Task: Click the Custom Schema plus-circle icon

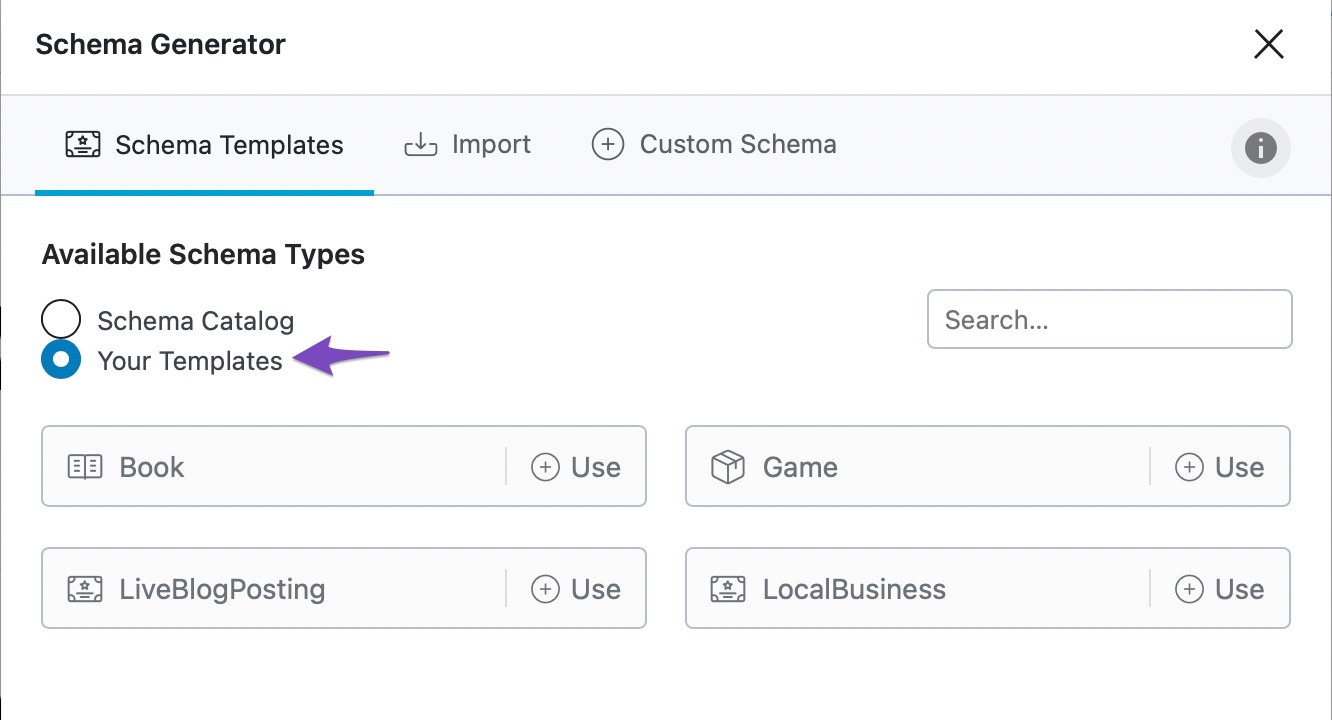Action: pyautogui.click(x=608, y=145)
